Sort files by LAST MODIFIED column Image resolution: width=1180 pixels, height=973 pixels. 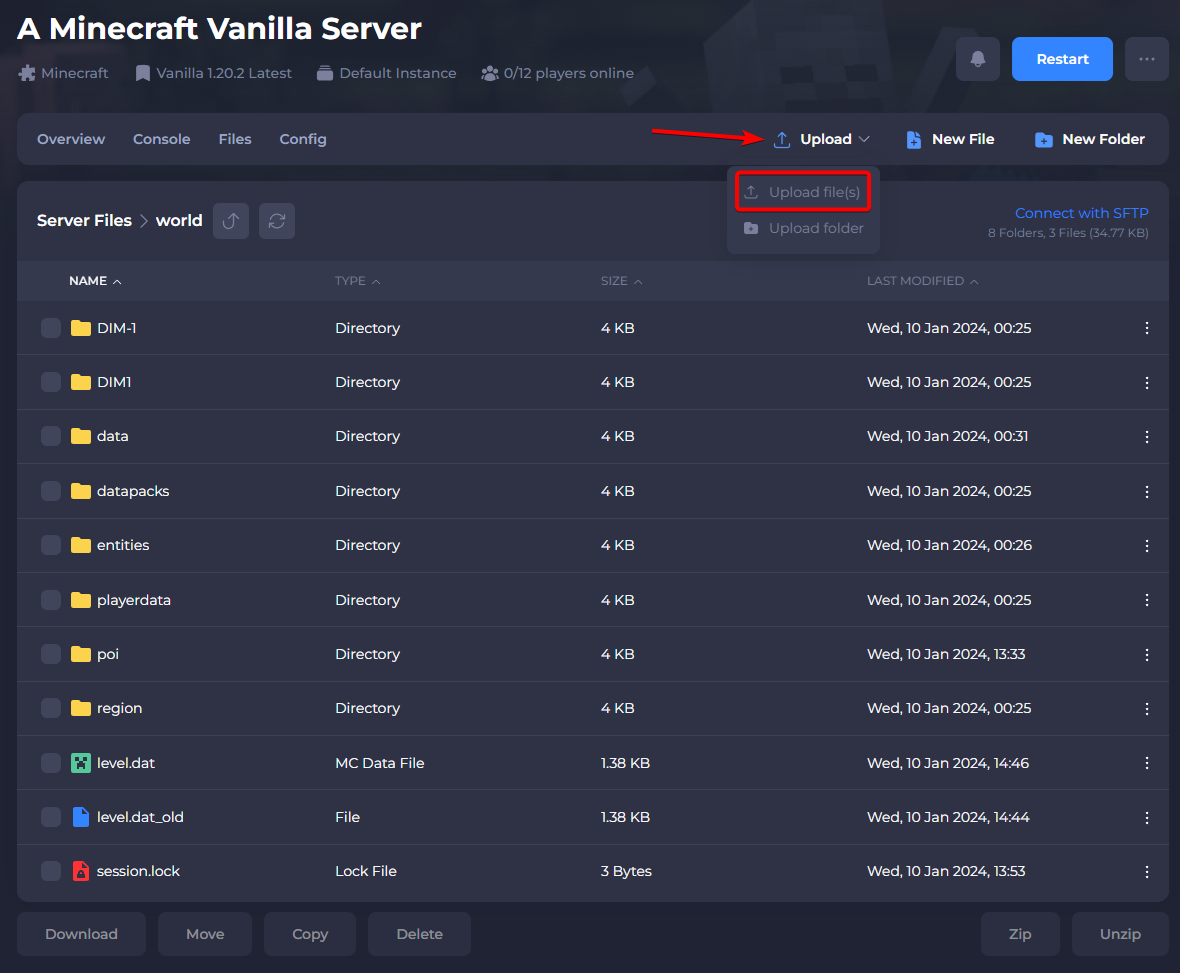[923, 281]
